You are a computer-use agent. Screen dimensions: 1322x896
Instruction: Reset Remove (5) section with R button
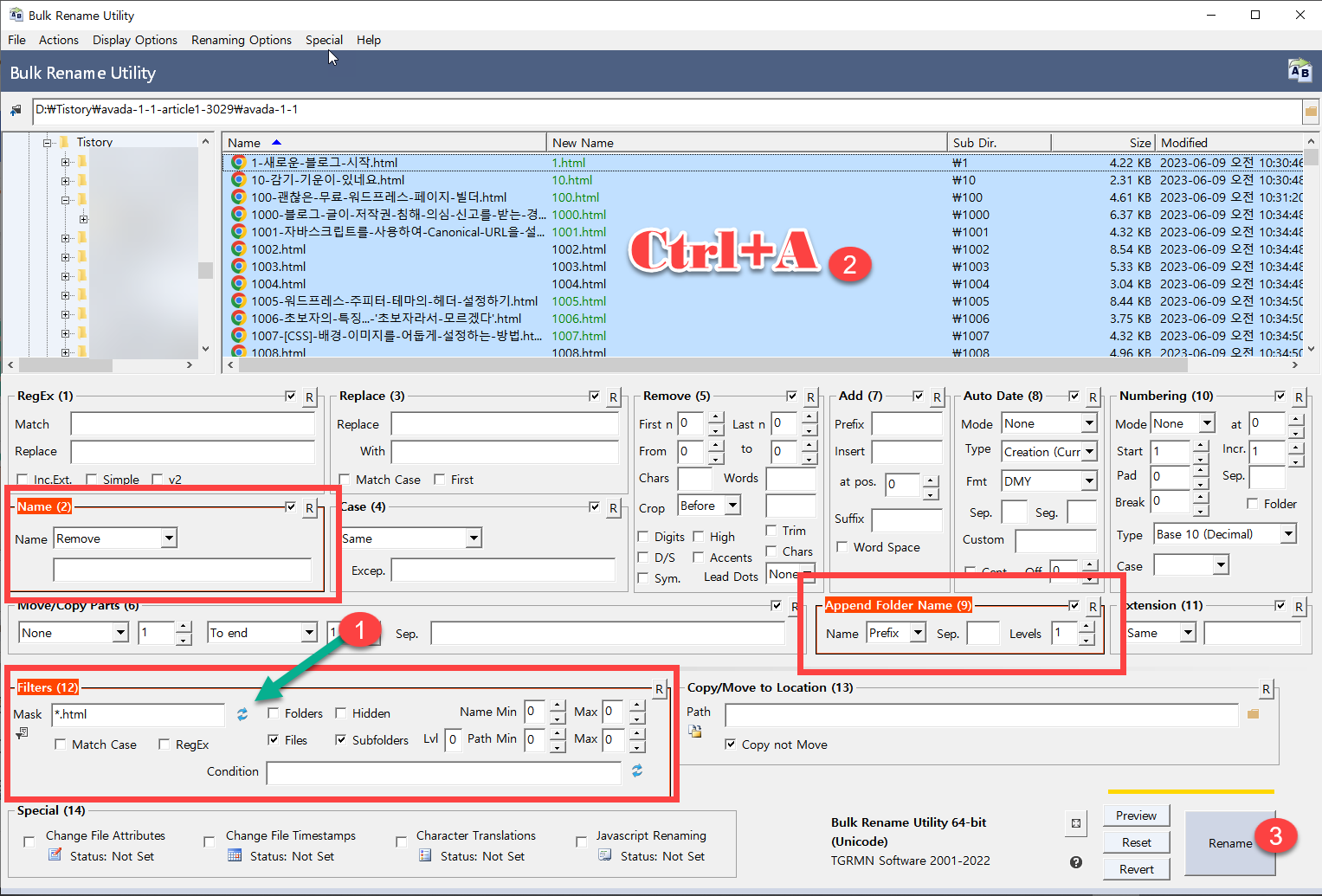(810, 397)
